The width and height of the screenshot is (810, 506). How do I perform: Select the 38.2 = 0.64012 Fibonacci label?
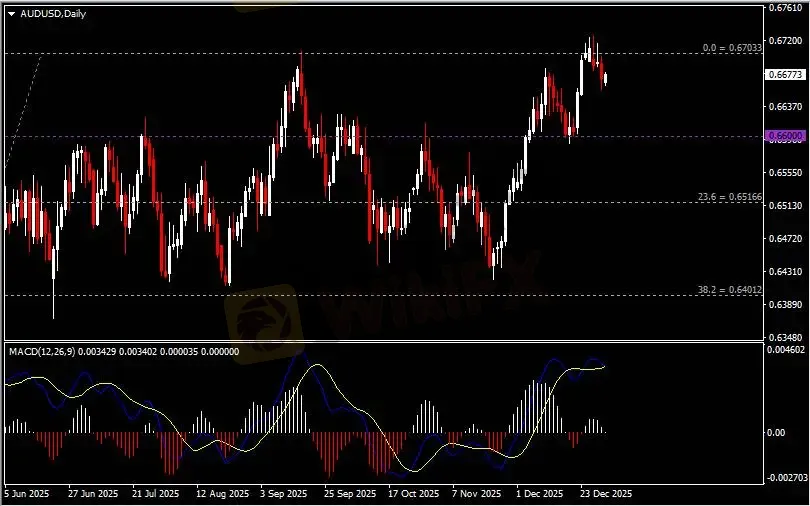[730, 290]
